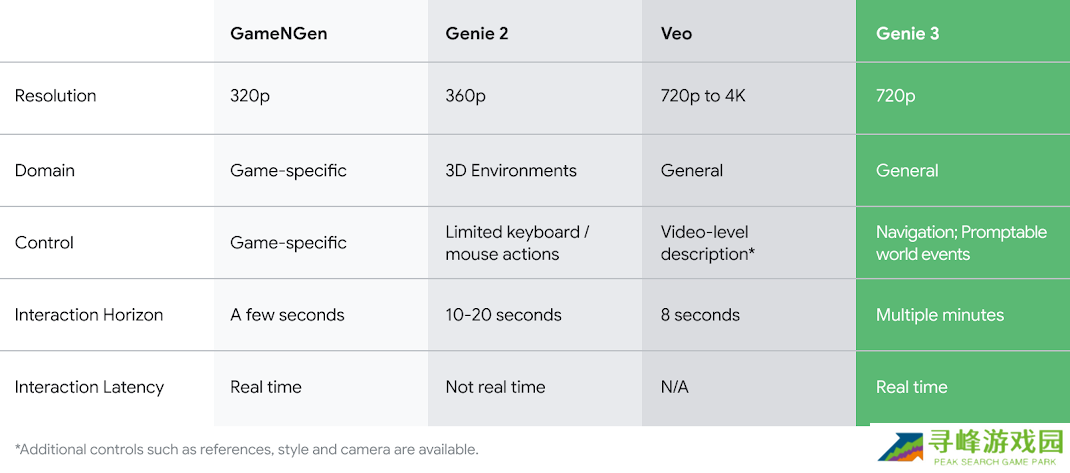The height and width of the screenshot is (473, 1070).
Task: Click the Multiple minutes cell
Action: [x=939, y=315]
